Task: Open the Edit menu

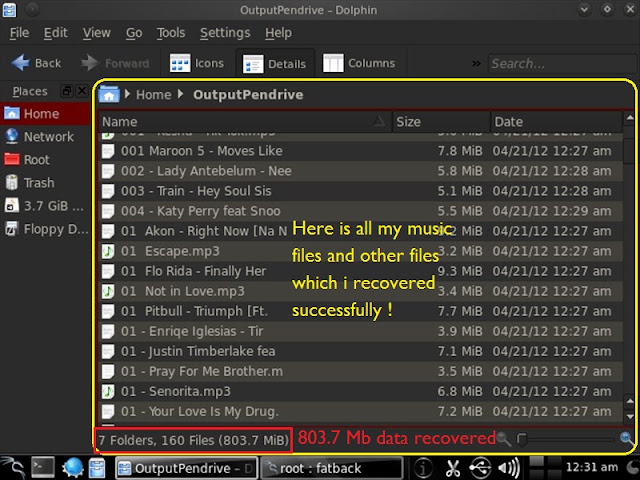Action: pyautogui.click(x=56, y=33)
